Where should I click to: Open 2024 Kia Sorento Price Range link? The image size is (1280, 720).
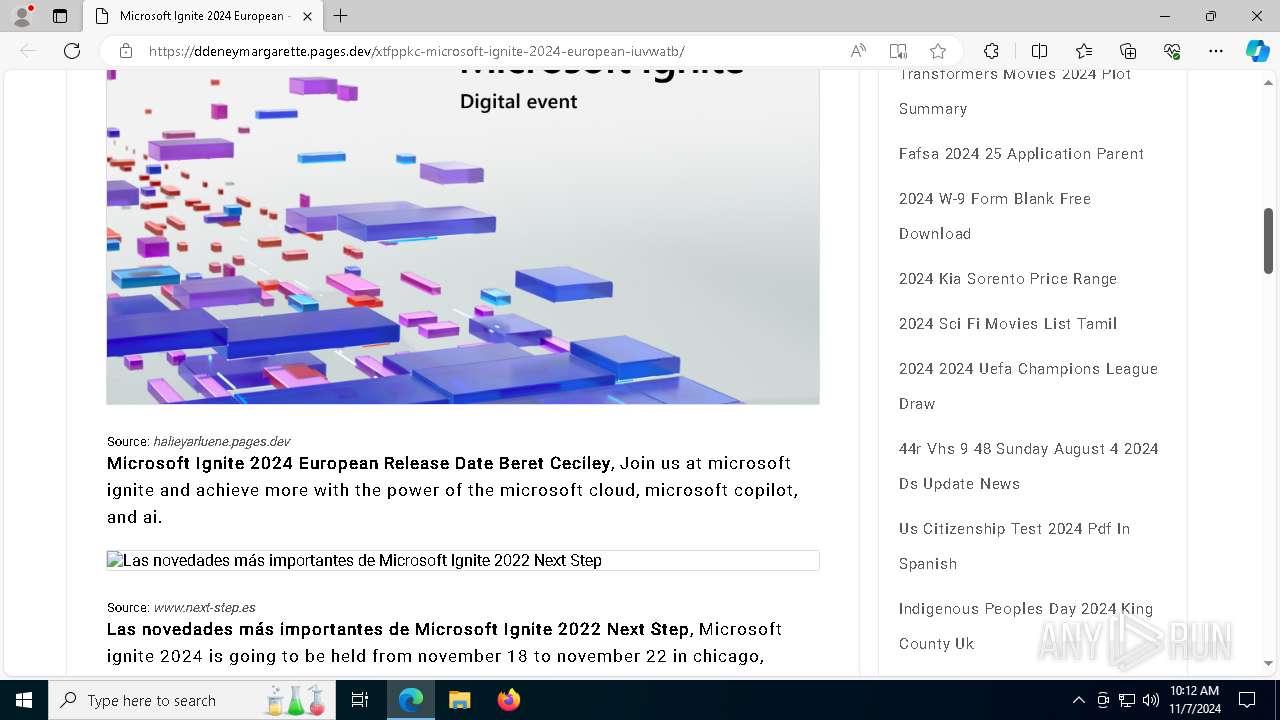point(1008,279)
